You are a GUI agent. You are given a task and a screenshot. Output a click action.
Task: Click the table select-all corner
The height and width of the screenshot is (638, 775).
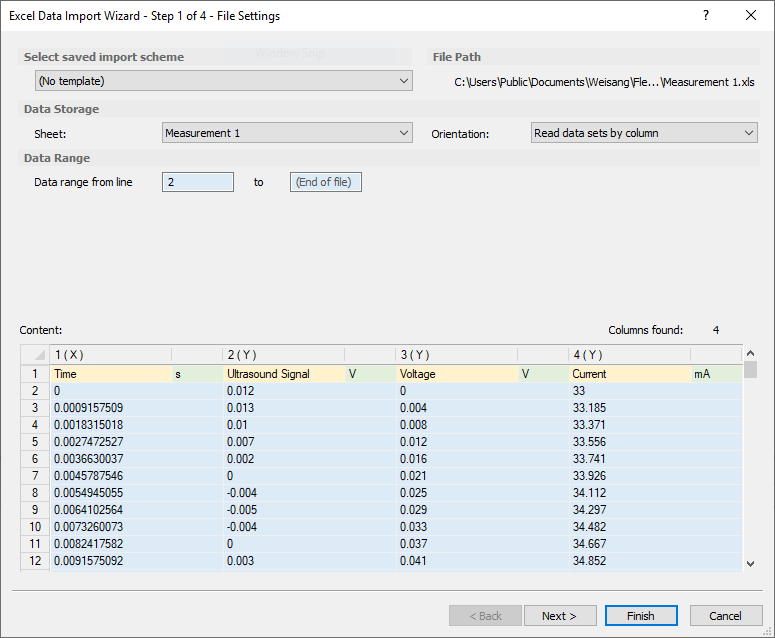pyautogui.click(x=35, y=355)
